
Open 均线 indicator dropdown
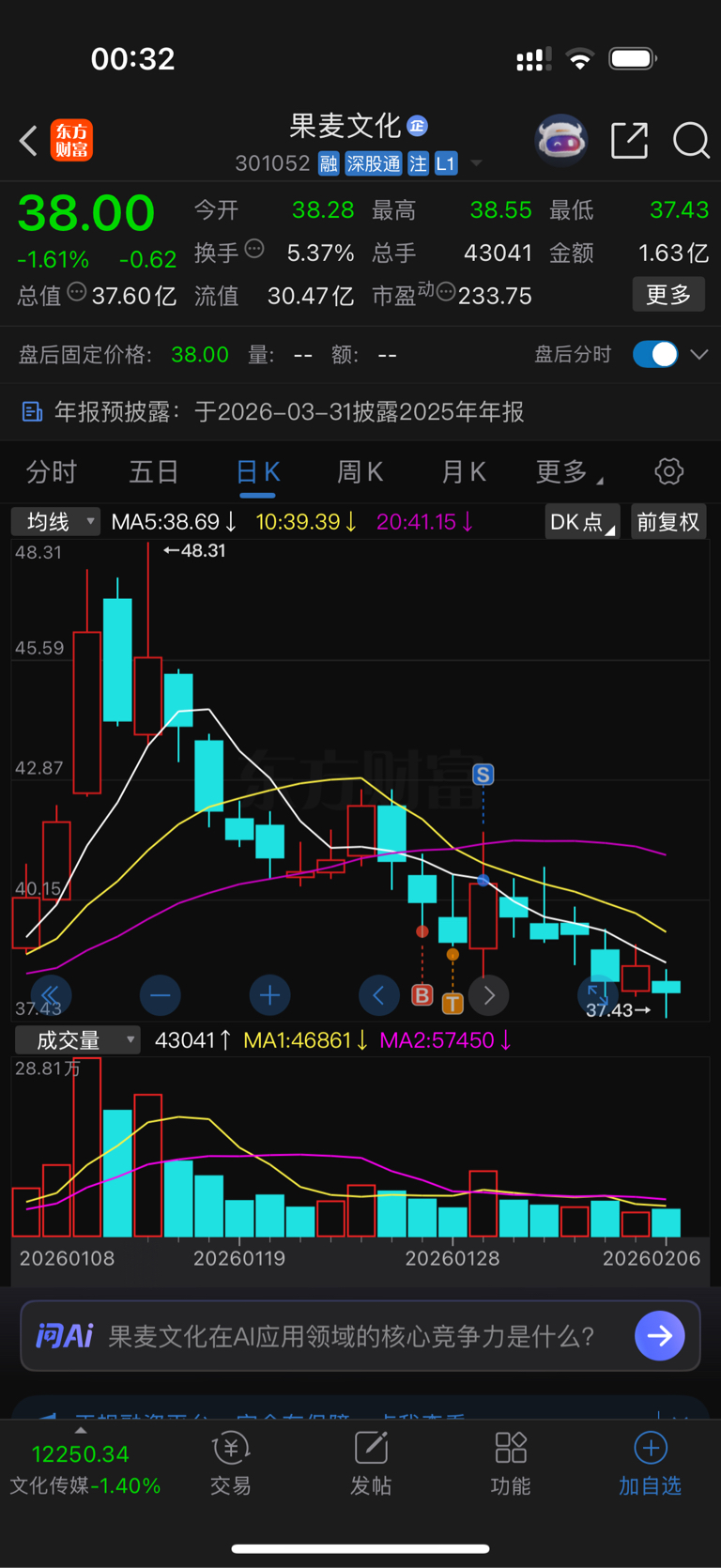(55, 522)
